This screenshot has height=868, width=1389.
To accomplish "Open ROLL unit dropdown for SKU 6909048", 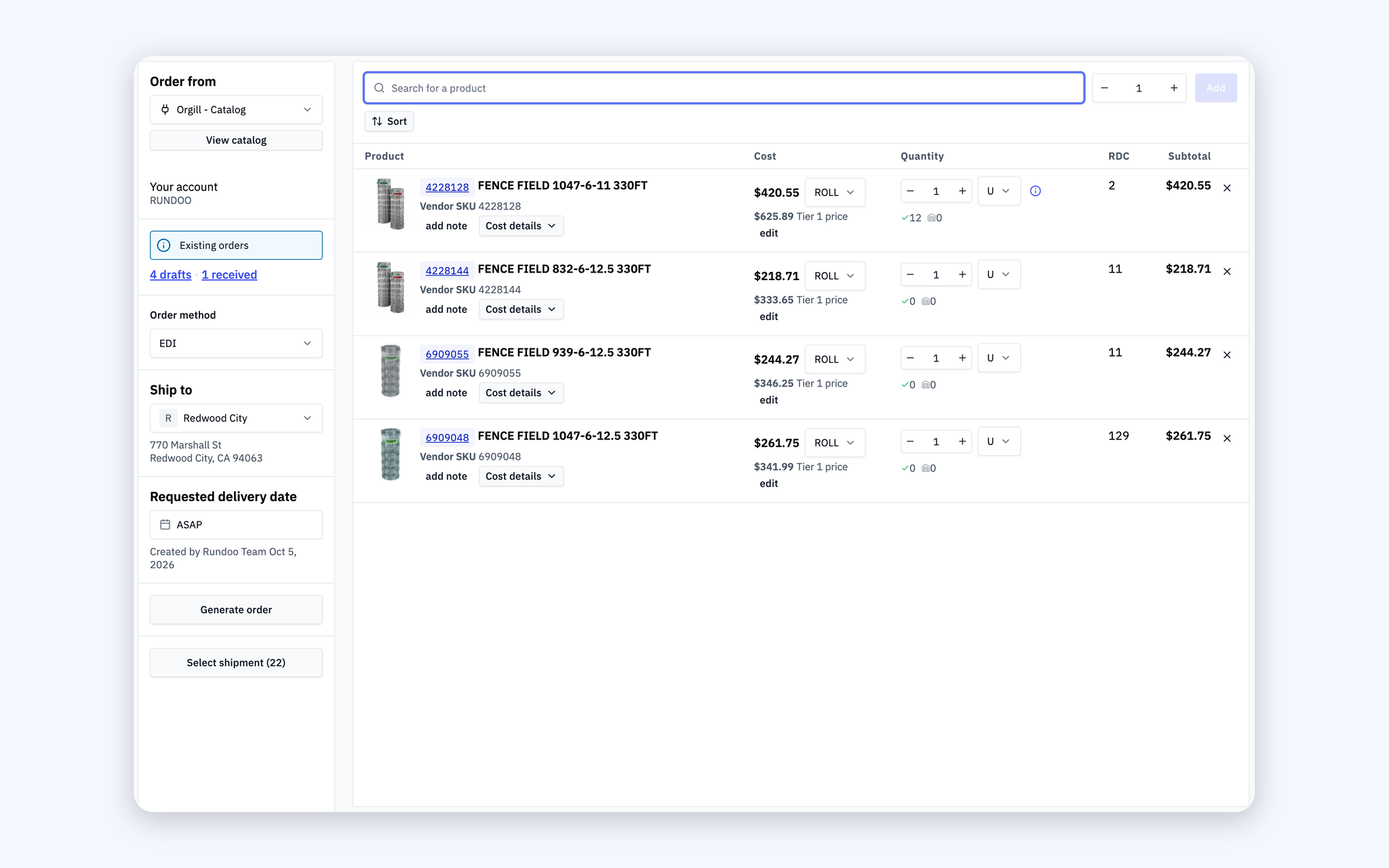I will 834,443.
